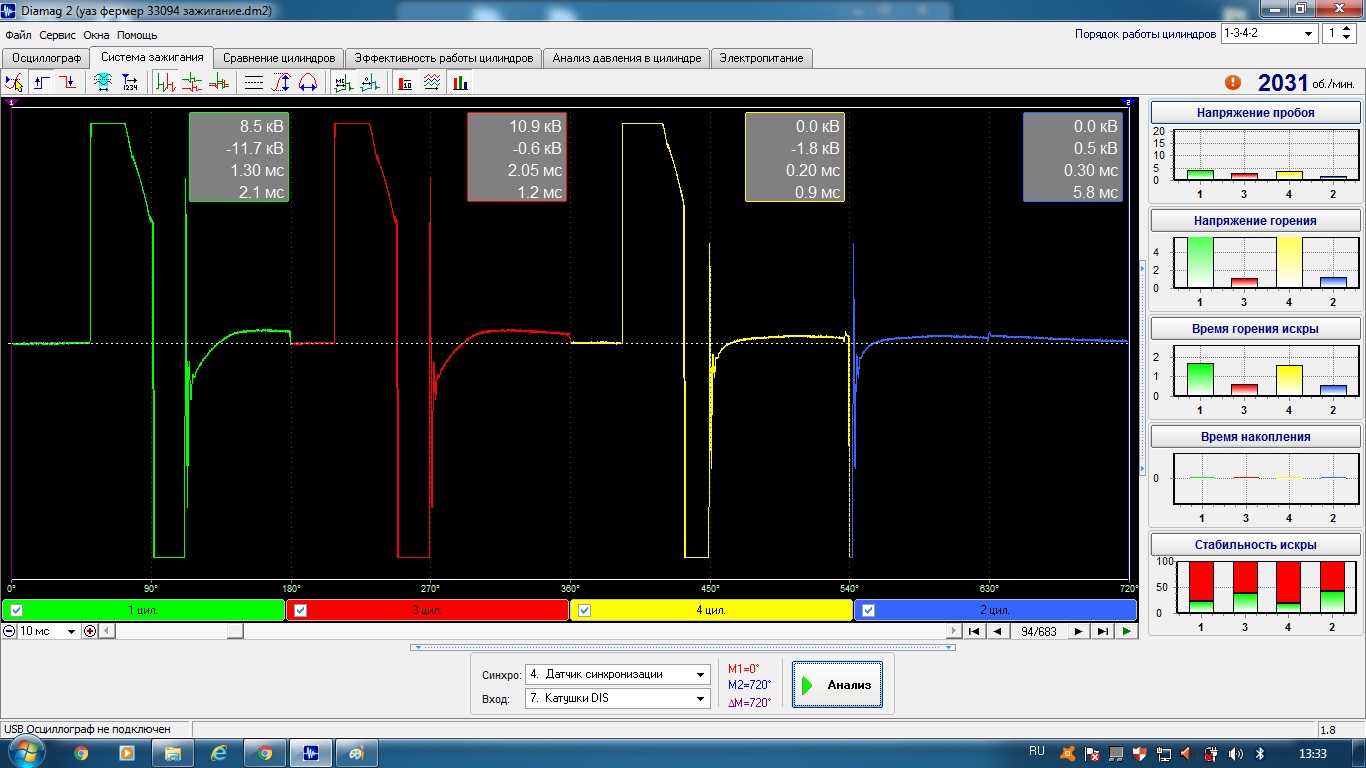Click the overlaid waveforms icon
This screenshot has width=1366, height=768.
pyautogui.click(x=218, y=83)
